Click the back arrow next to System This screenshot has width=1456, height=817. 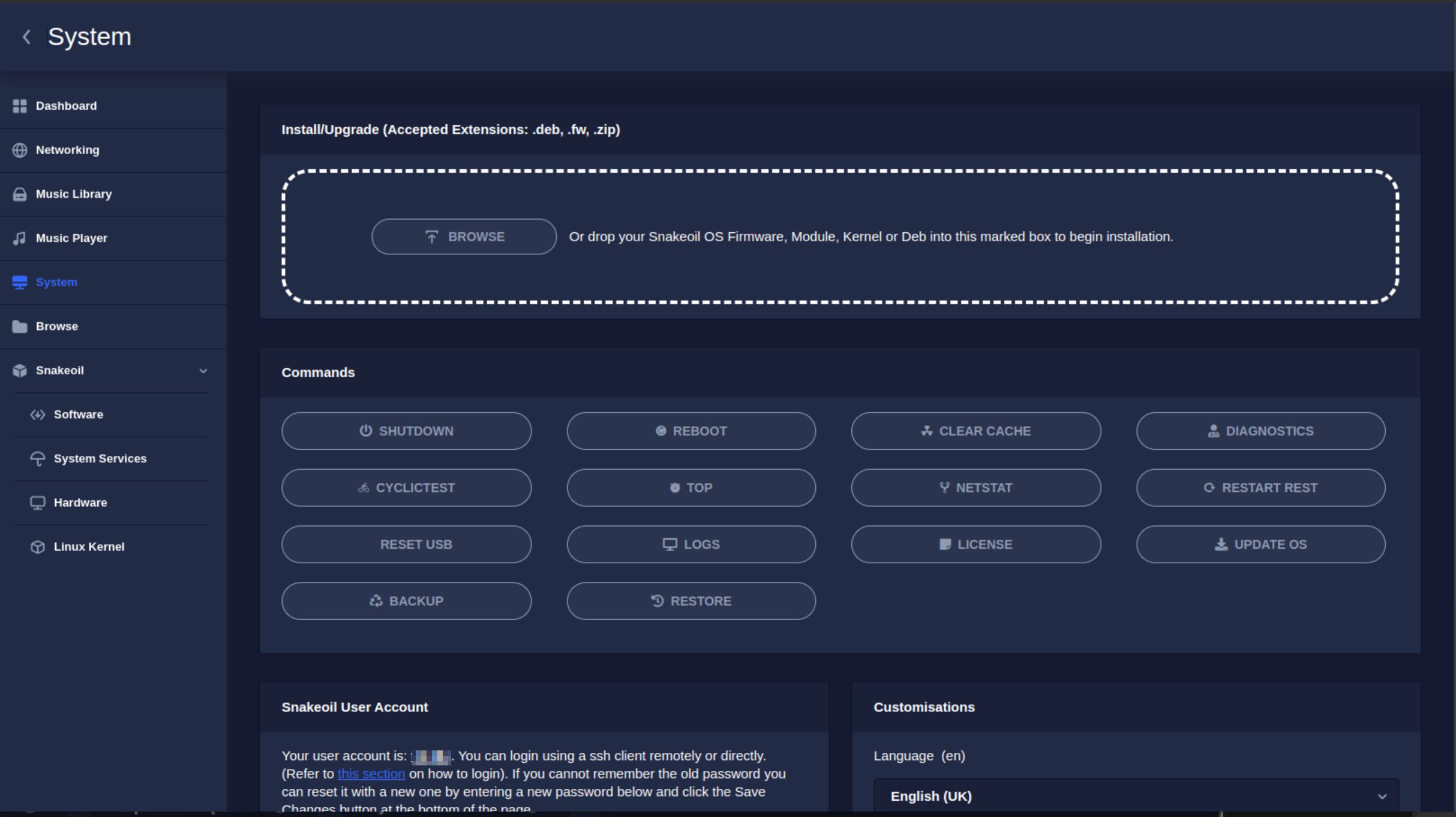click(26, 37)
